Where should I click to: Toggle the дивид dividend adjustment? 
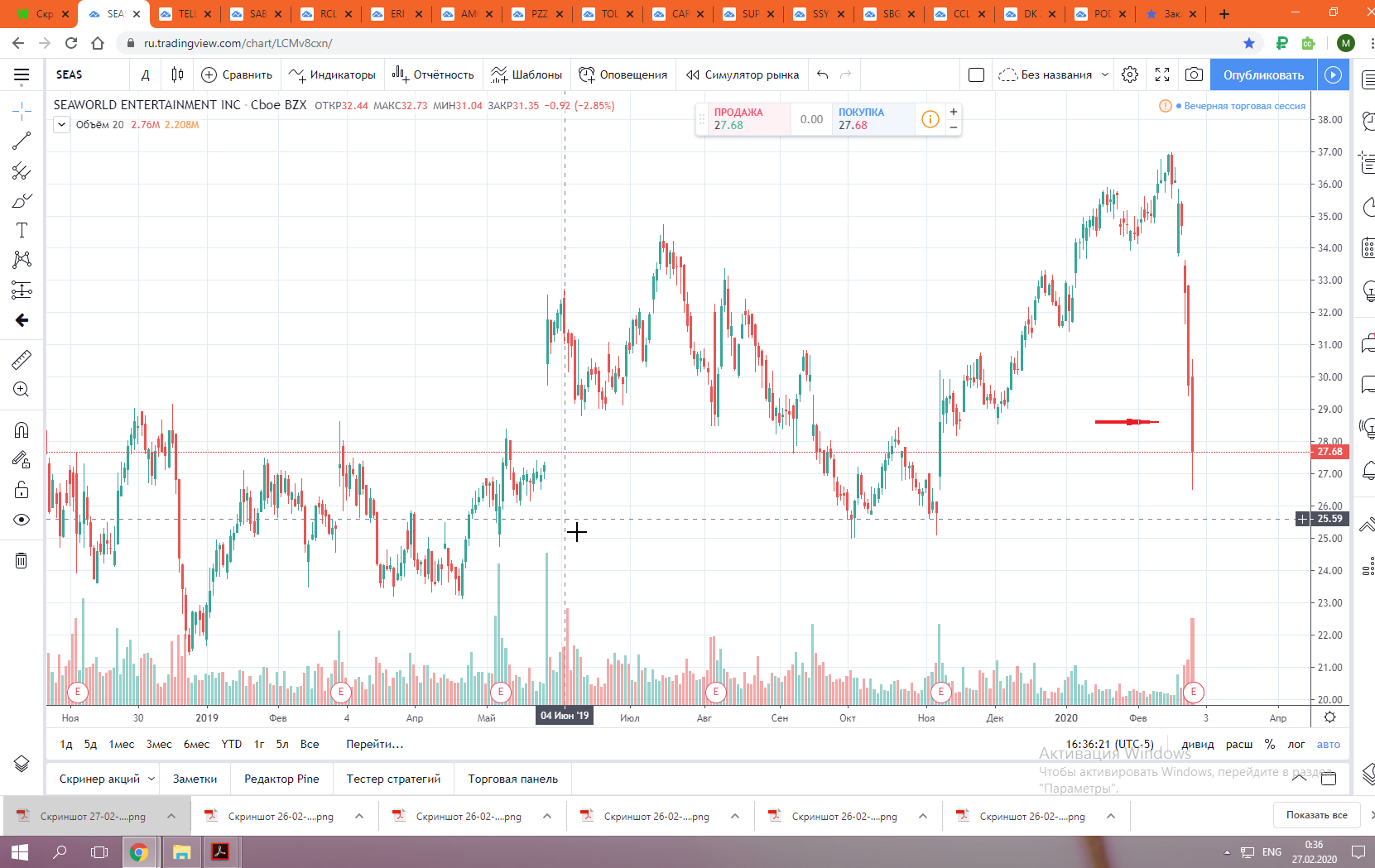(1198, 744)
